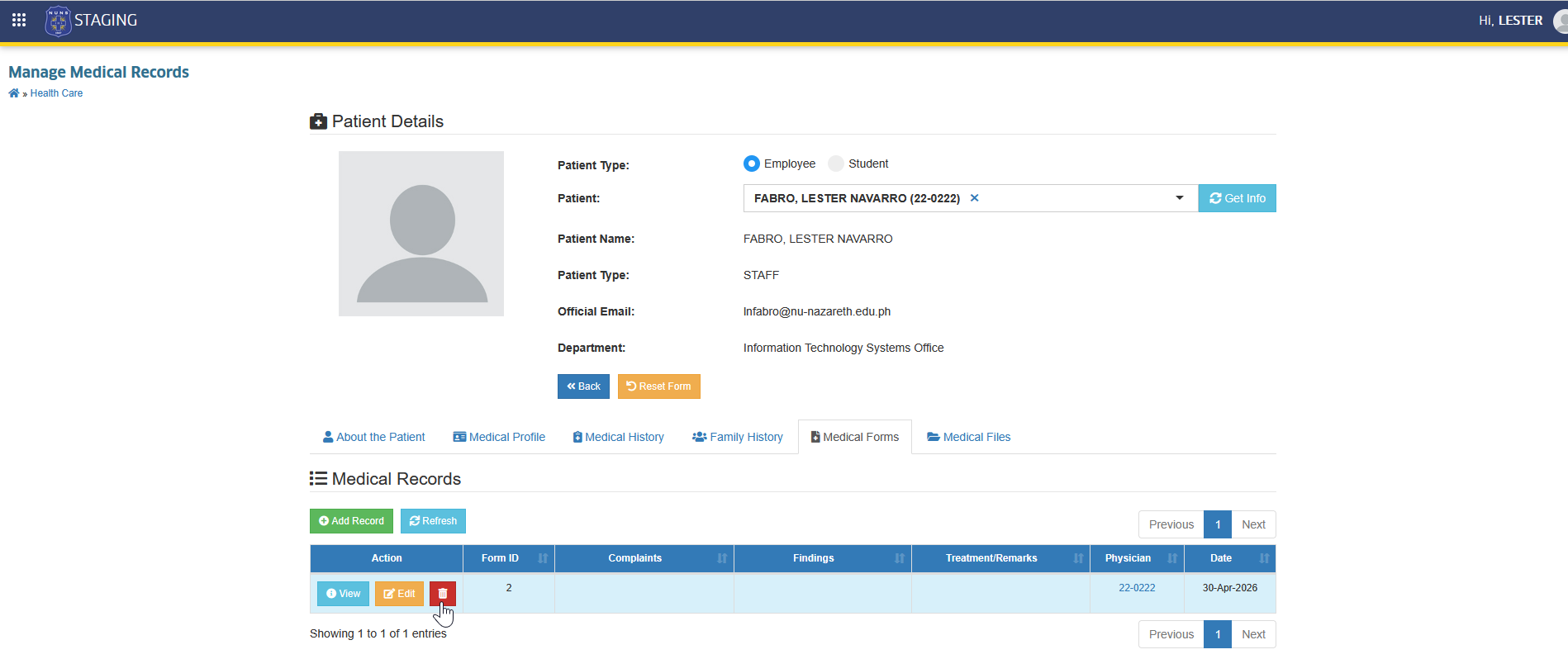Sort table by Complaints column
Viewport: 1568px width, 659px height.
coord(644,558)
